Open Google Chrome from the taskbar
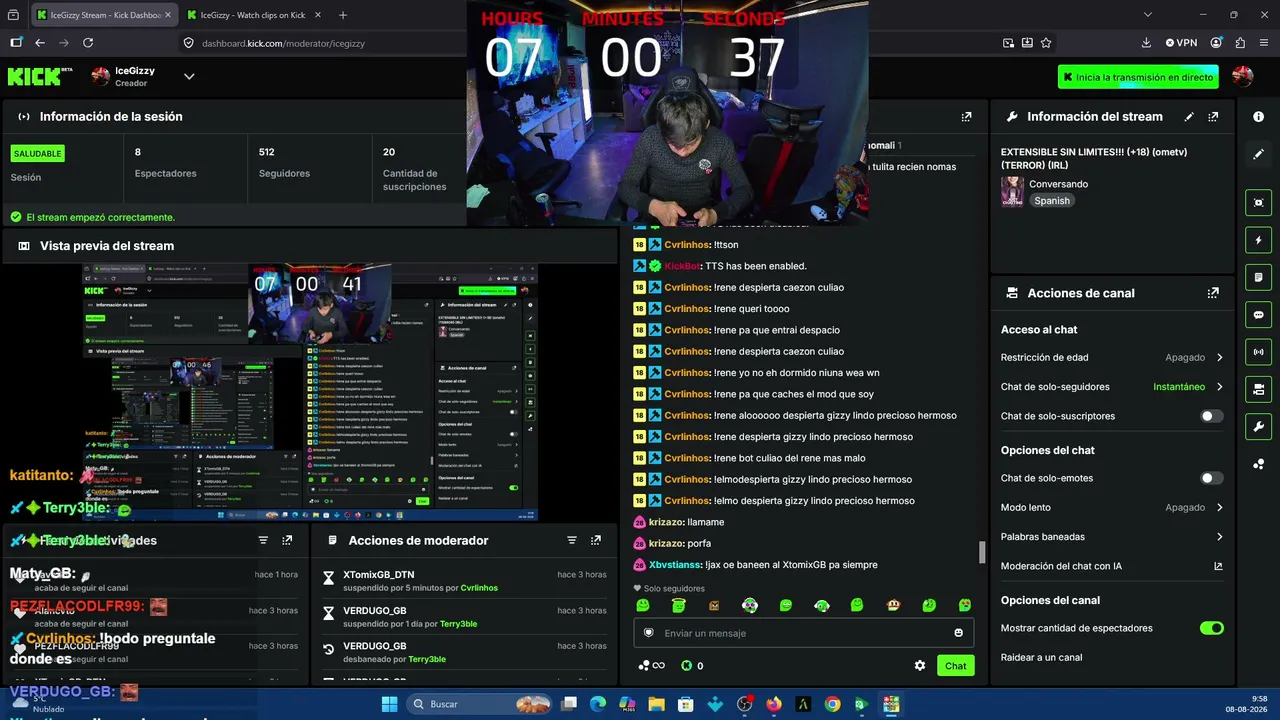1280x720 pixels. pyautogui.click(x=832, y=704)
